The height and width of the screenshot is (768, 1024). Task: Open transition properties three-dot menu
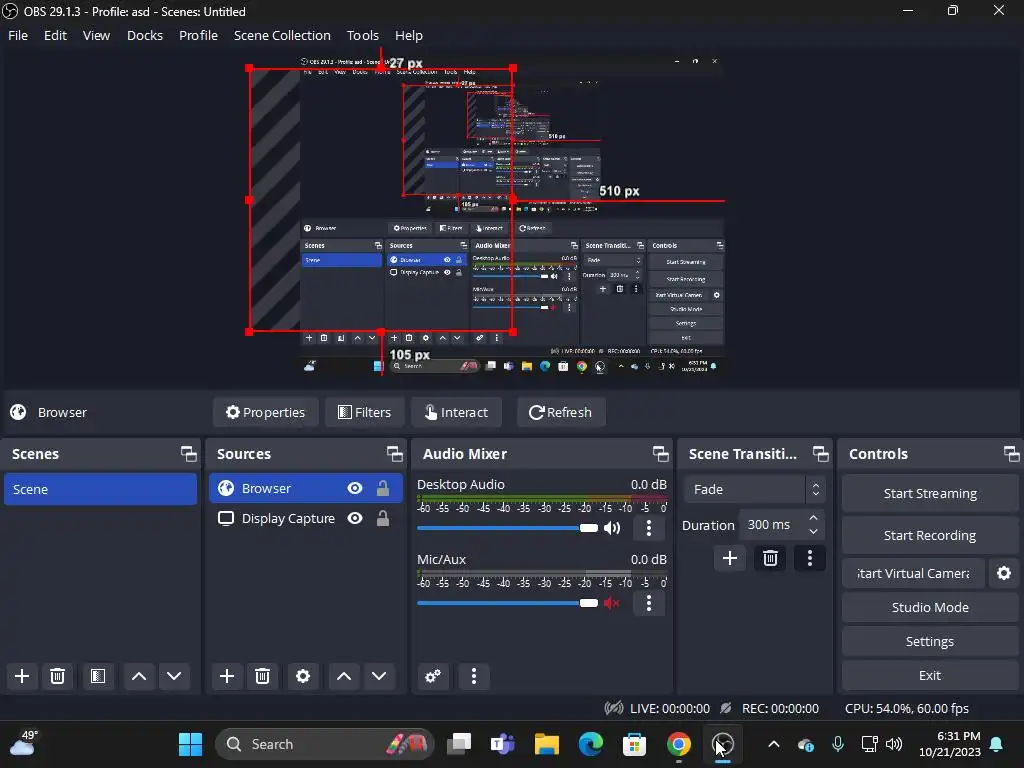pos(810,558)
